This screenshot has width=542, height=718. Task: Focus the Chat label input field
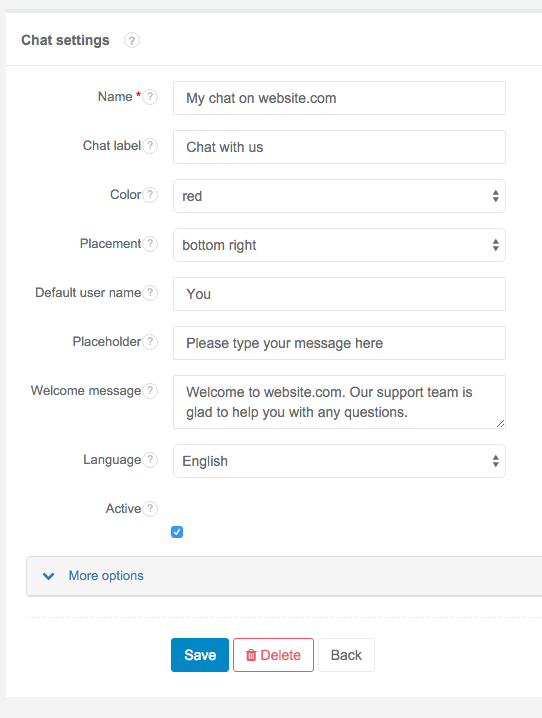click(339, 147)
